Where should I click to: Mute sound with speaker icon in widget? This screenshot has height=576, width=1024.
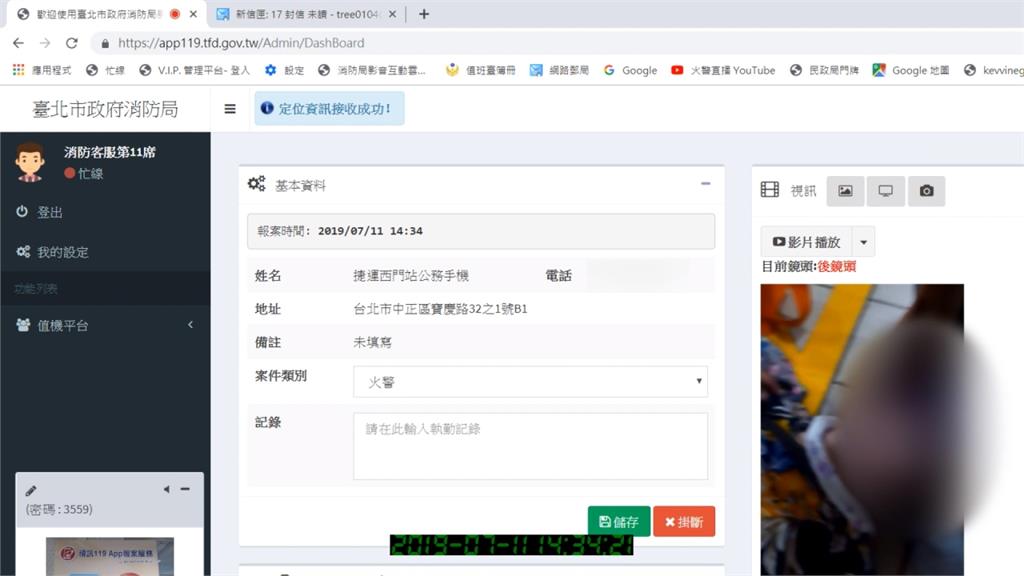[167, 489]
